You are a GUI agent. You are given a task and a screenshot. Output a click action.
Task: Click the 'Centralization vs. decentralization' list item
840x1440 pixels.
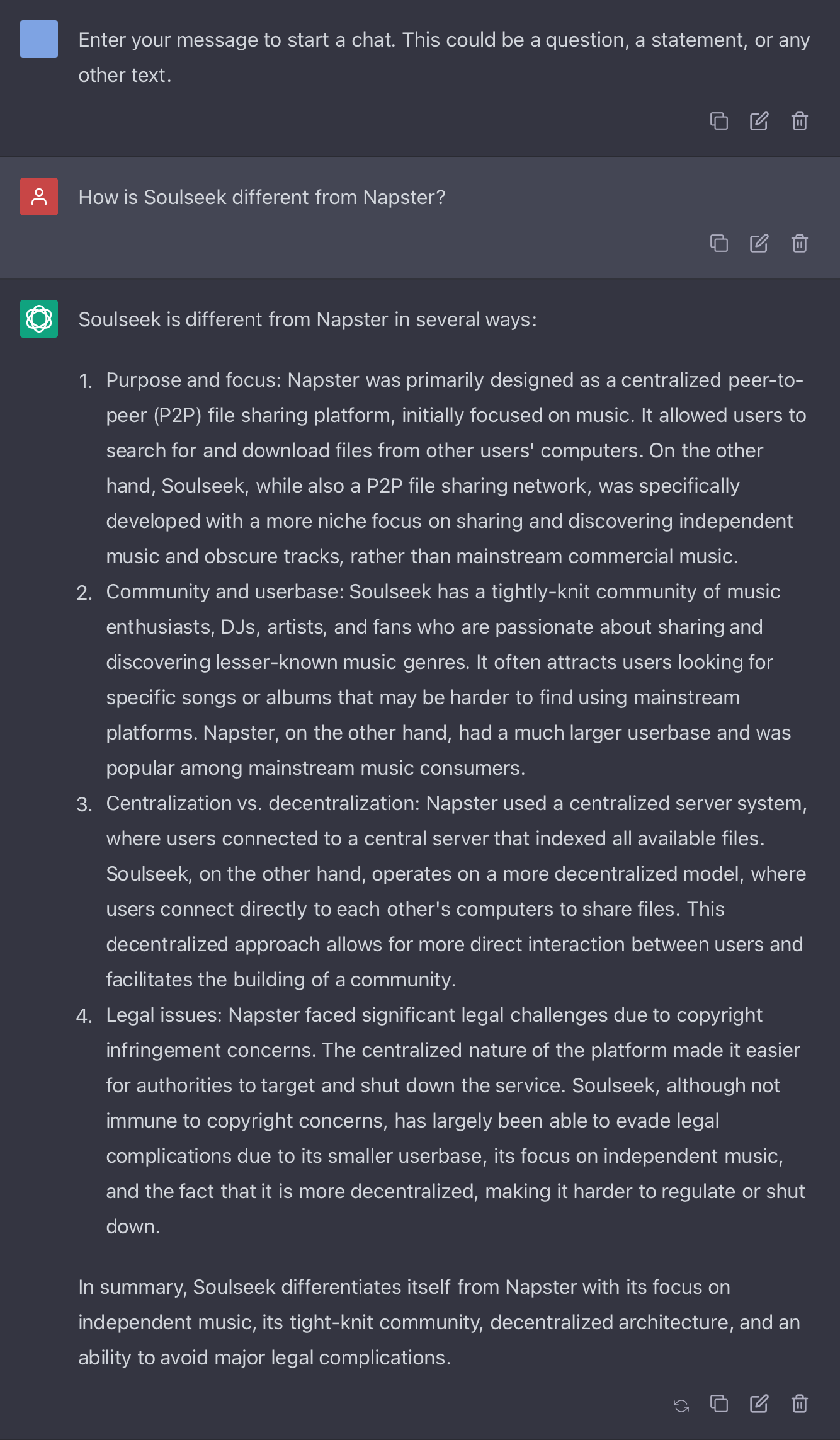coord(455,891)
